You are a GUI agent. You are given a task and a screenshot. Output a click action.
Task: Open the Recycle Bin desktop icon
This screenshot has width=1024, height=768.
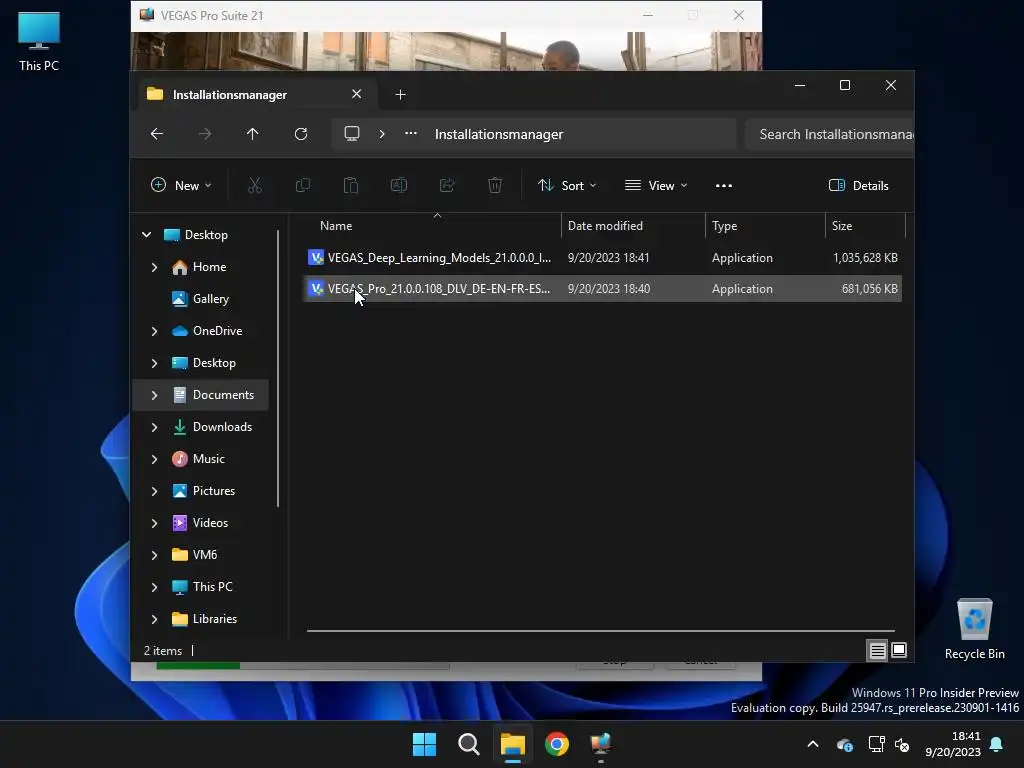point(974,630)
